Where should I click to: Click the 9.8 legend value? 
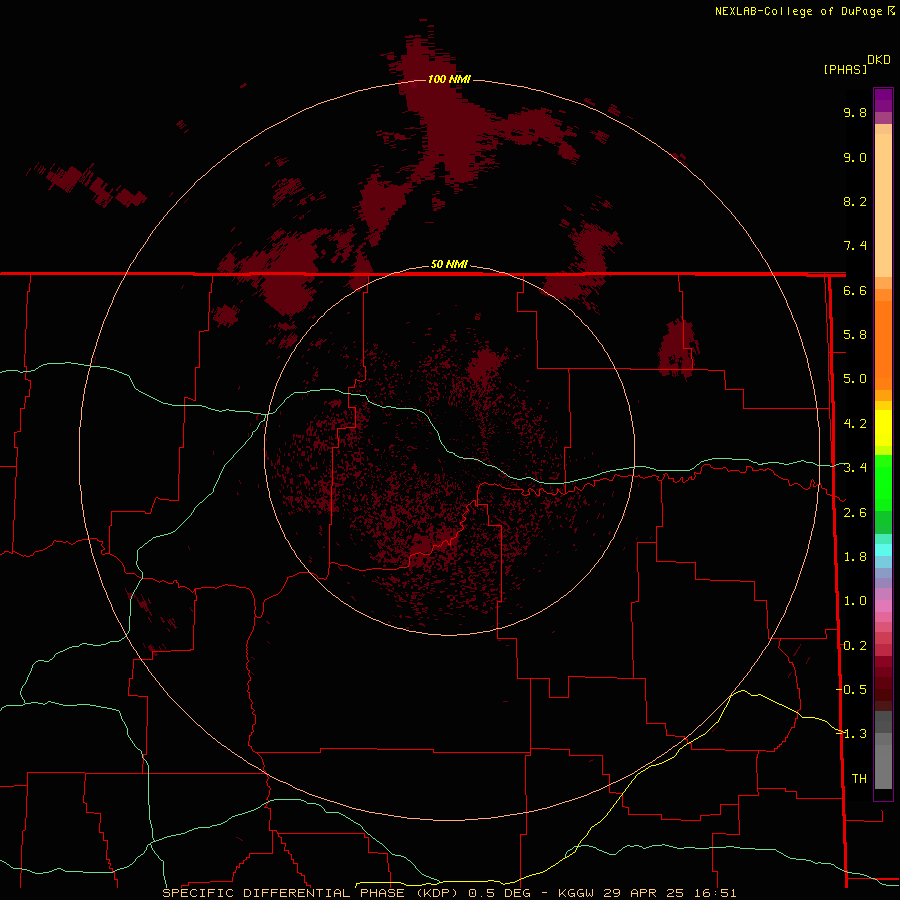point(855,112)
